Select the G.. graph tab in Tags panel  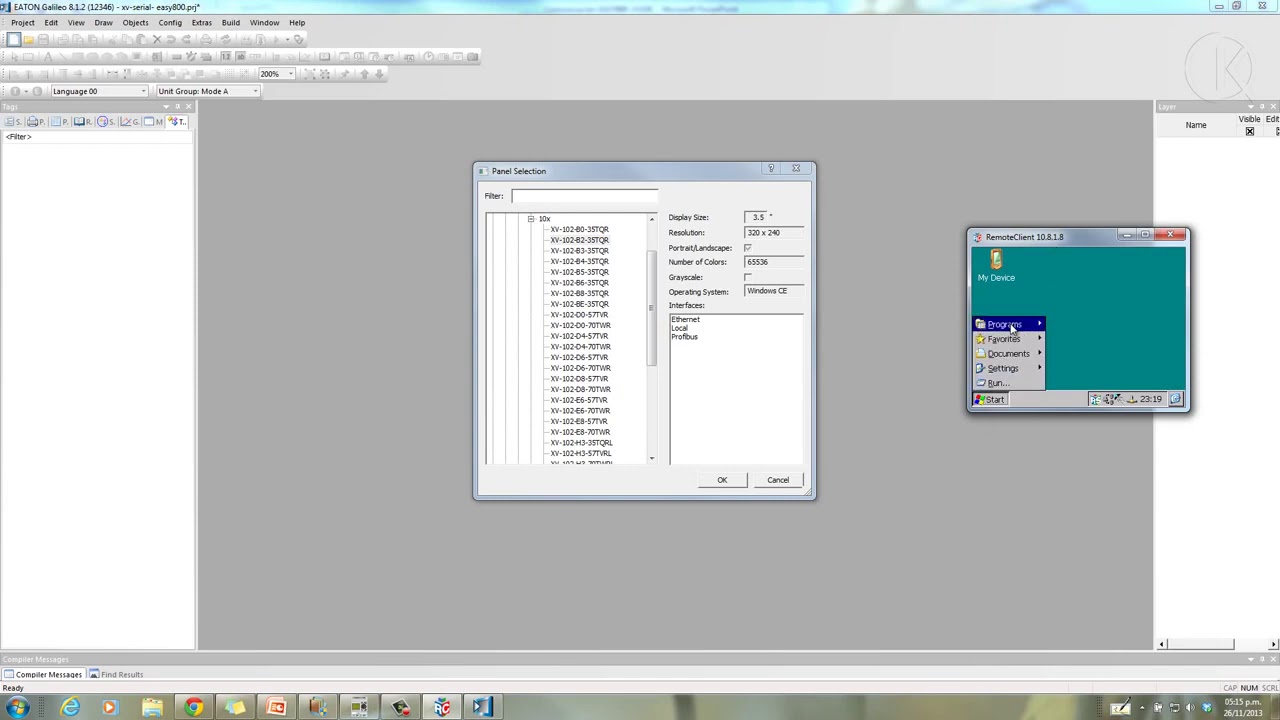pyautogui.click(x=130, y=121)
